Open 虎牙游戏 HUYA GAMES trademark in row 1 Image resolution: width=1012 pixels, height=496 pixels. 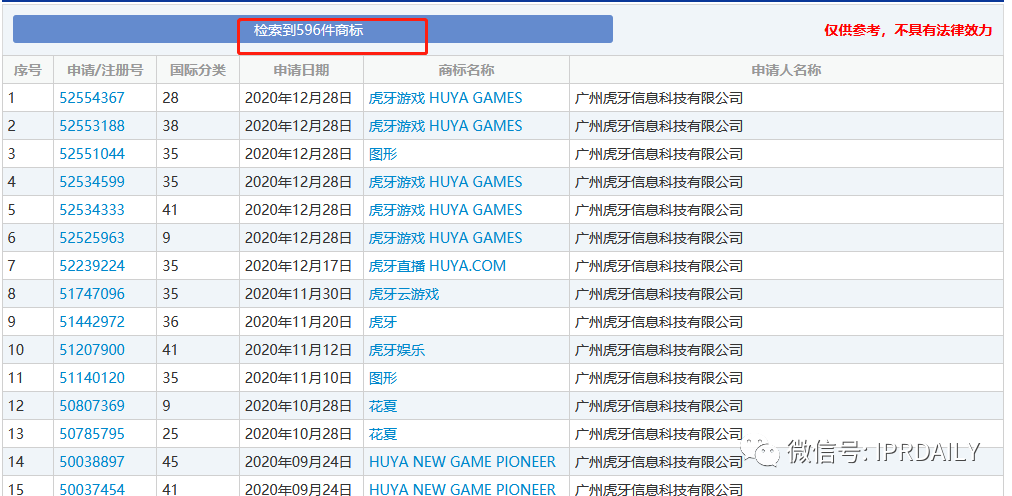445,98
